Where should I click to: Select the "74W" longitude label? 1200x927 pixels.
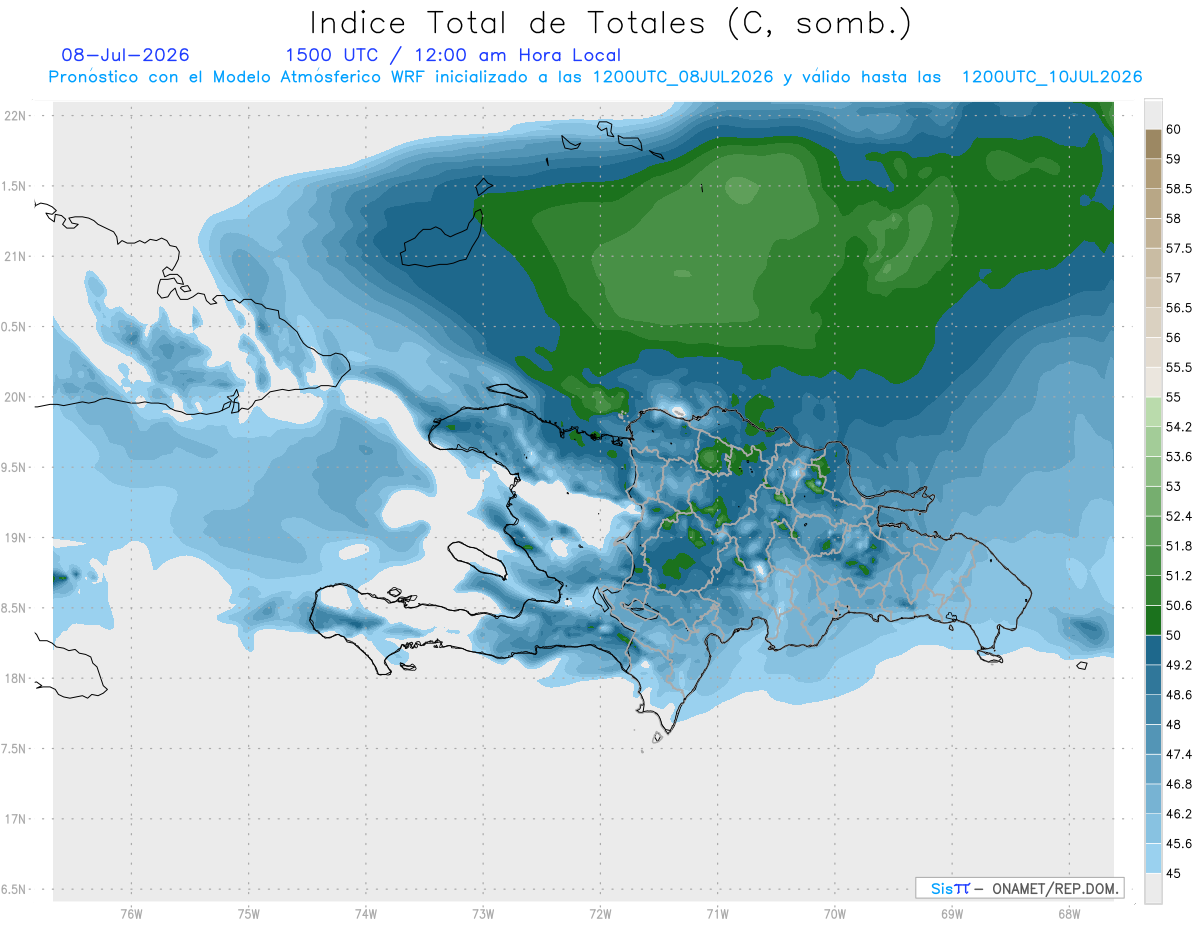pyautogui.click(x=365, y=913)
